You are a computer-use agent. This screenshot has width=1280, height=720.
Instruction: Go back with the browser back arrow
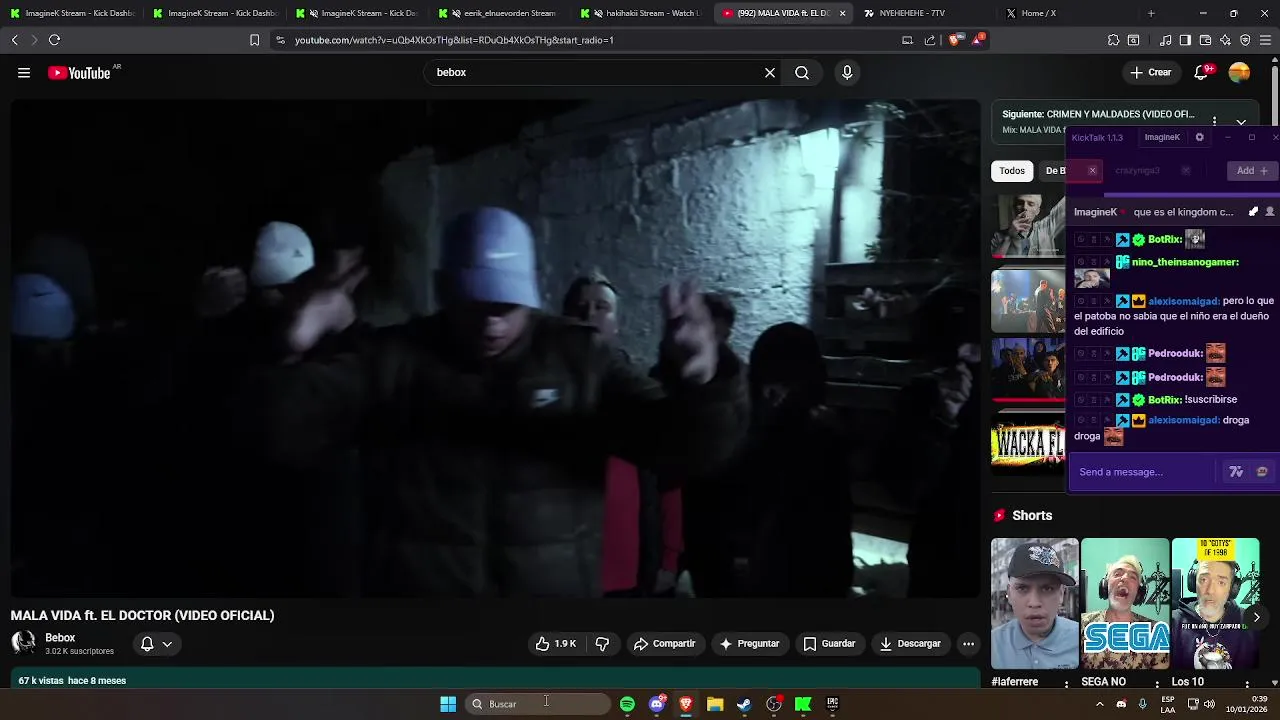[x=14, y=40]
